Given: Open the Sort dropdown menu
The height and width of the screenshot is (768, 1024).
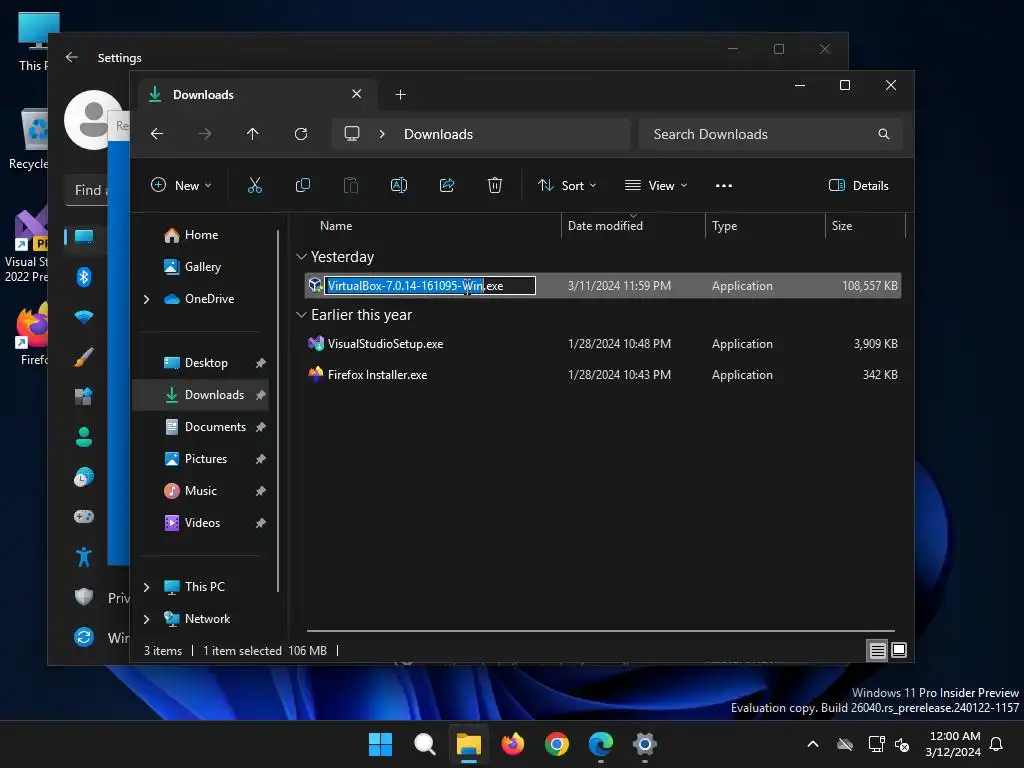Looking at the screenshot, I should coord(567,185).
